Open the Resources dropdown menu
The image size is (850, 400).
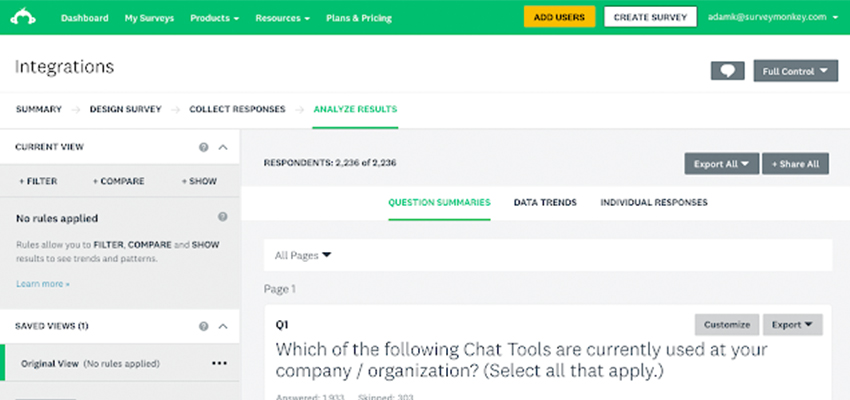282,18
